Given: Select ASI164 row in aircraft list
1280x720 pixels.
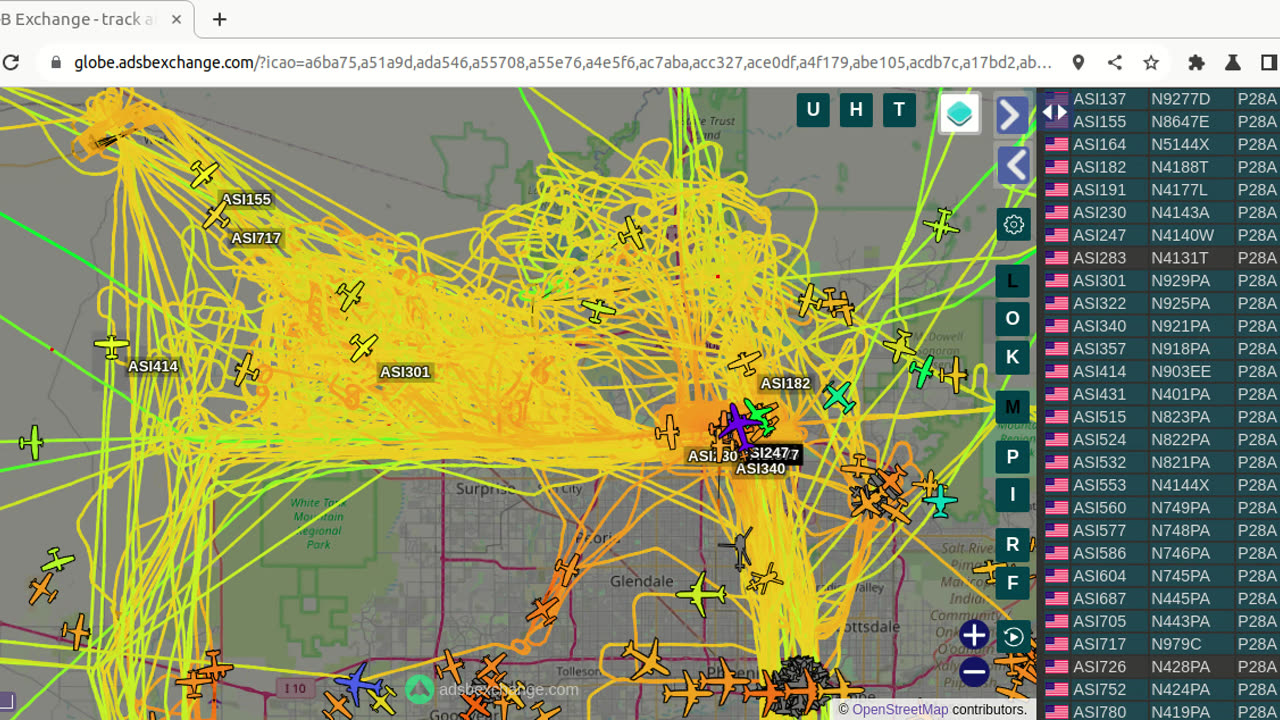Looking at the screenshot, I should point(1160,144).
